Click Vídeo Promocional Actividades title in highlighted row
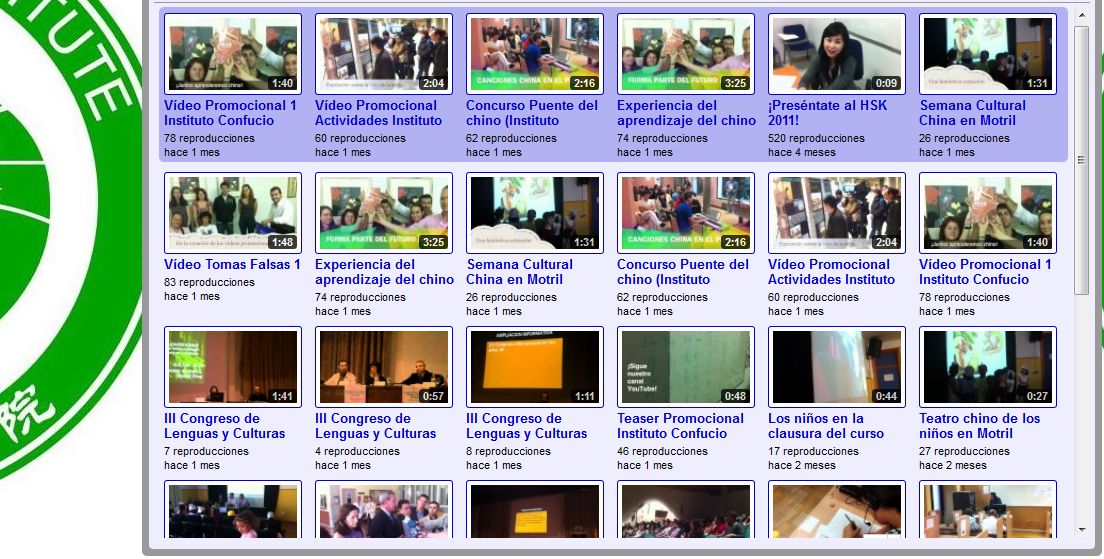Image resolution: width=1104 pixels, height=559 pixels. (x=378, y=113)
